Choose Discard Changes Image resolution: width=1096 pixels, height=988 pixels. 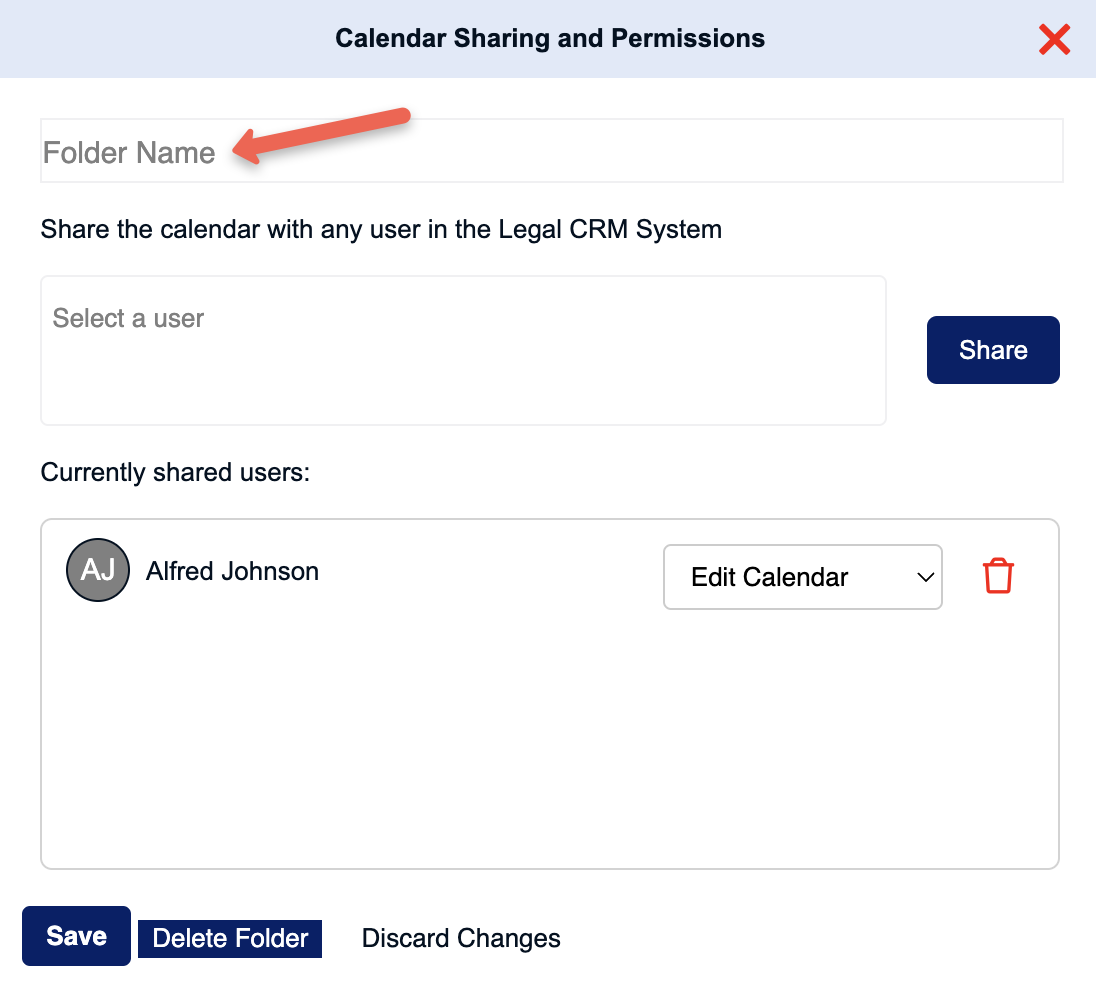(x=461, y=938)
